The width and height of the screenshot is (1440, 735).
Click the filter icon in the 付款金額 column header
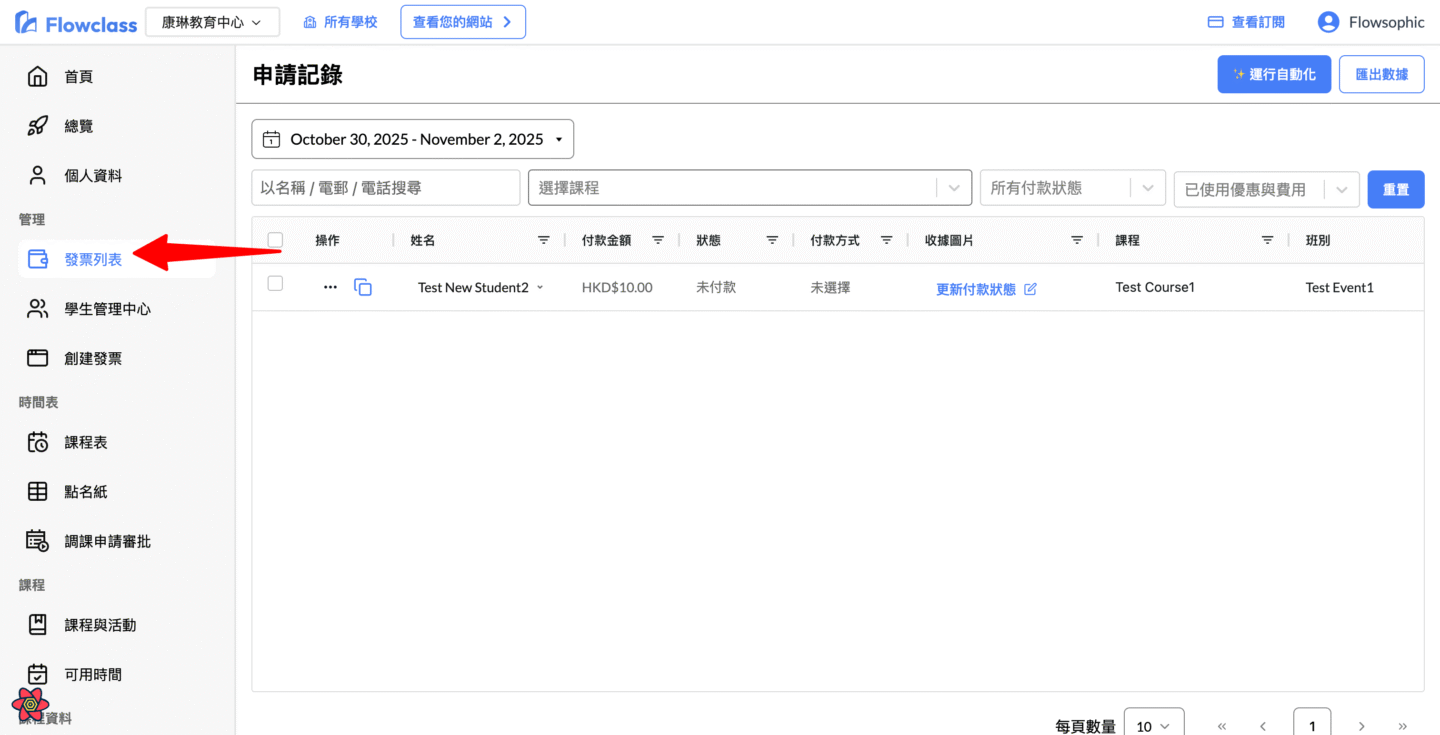tap(658, 240)
